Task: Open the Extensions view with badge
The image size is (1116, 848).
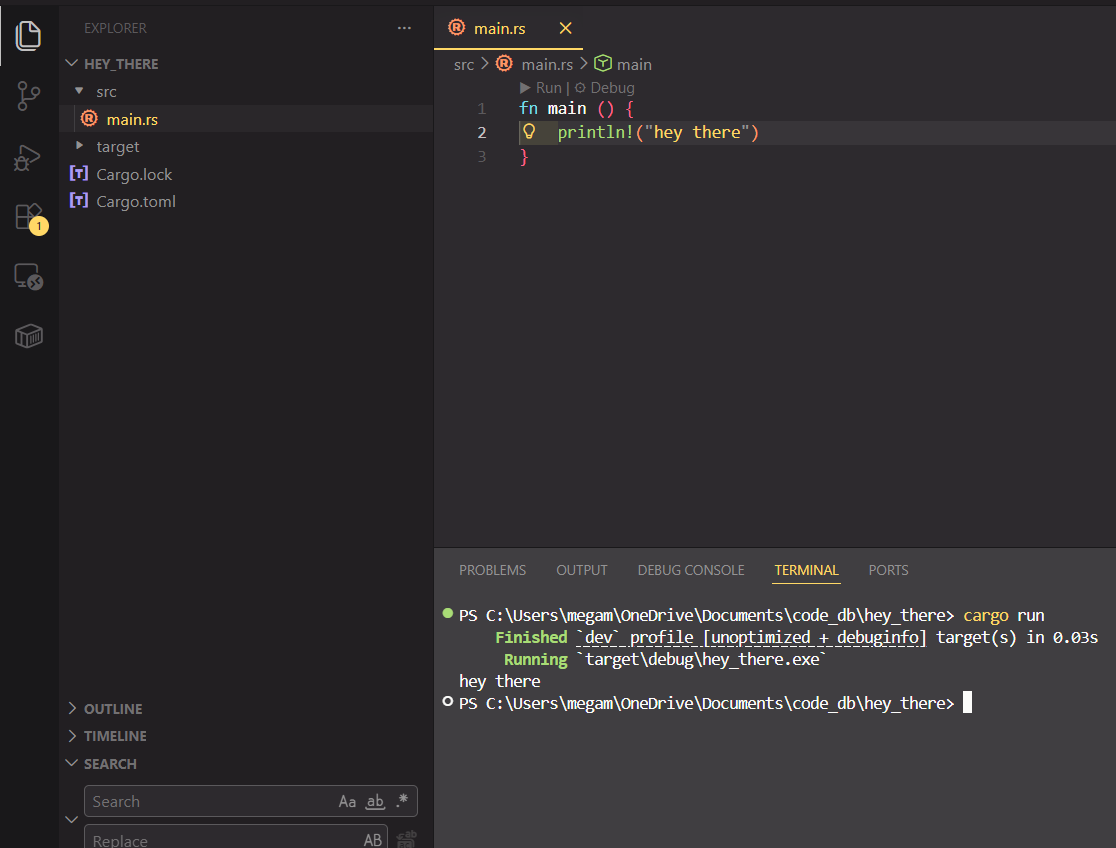Action: click(x=30, y=218)
